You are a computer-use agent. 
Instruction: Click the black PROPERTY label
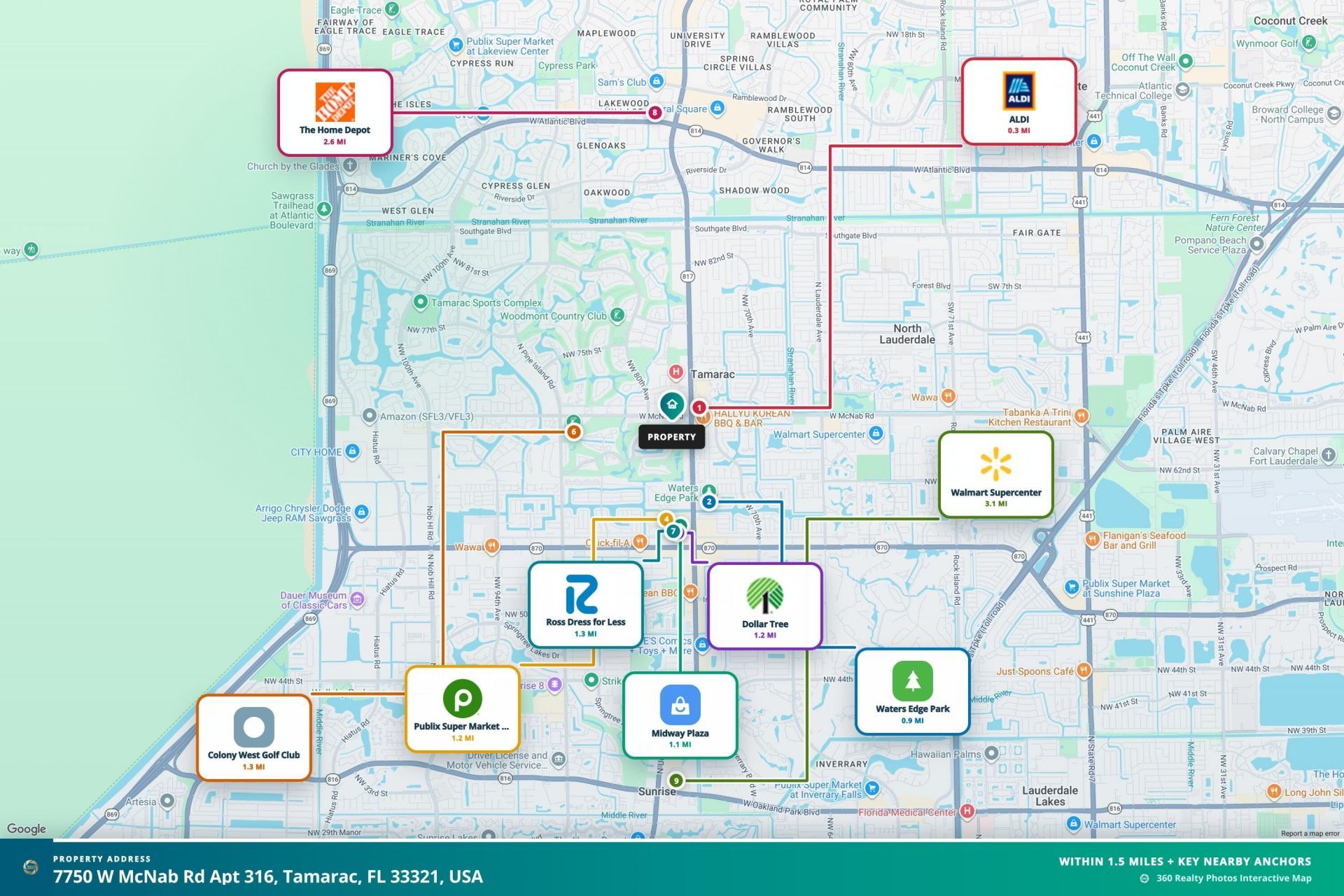(672, 437)
